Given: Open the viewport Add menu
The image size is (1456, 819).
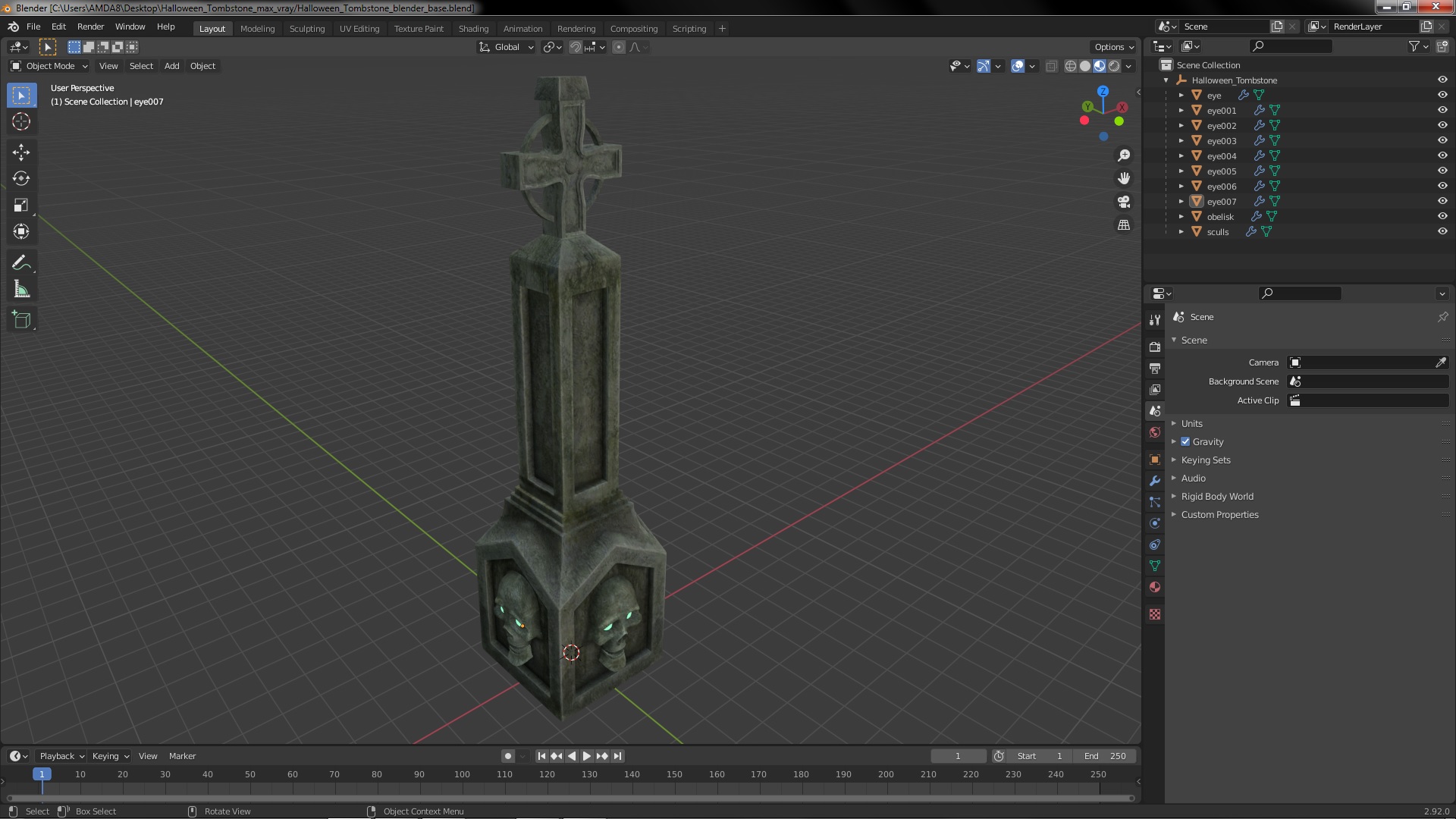Looking at the screenshot, I should [x=171, y=66].
